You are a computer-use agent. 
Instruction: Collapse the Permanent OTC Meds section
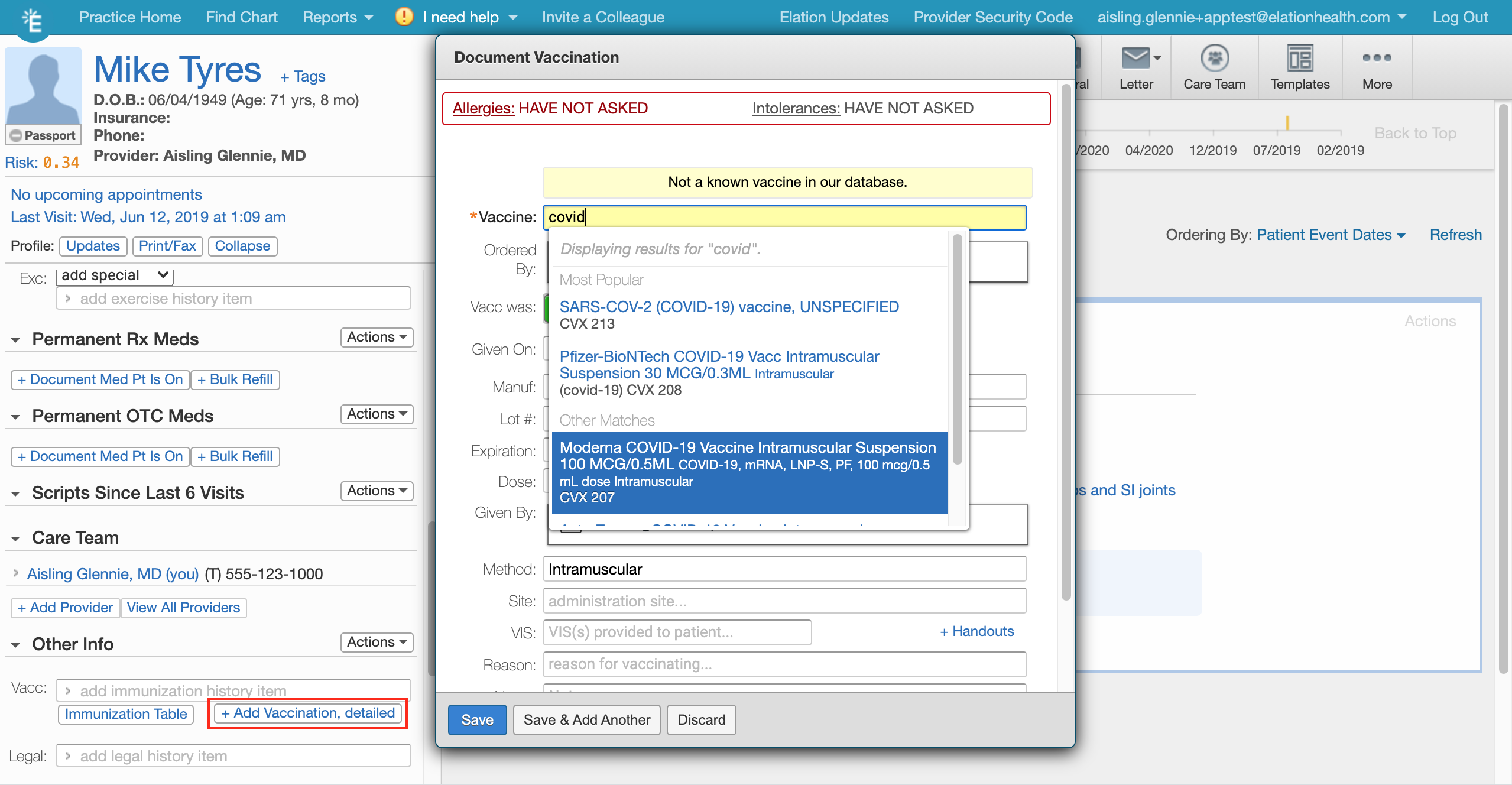[16, 417]
